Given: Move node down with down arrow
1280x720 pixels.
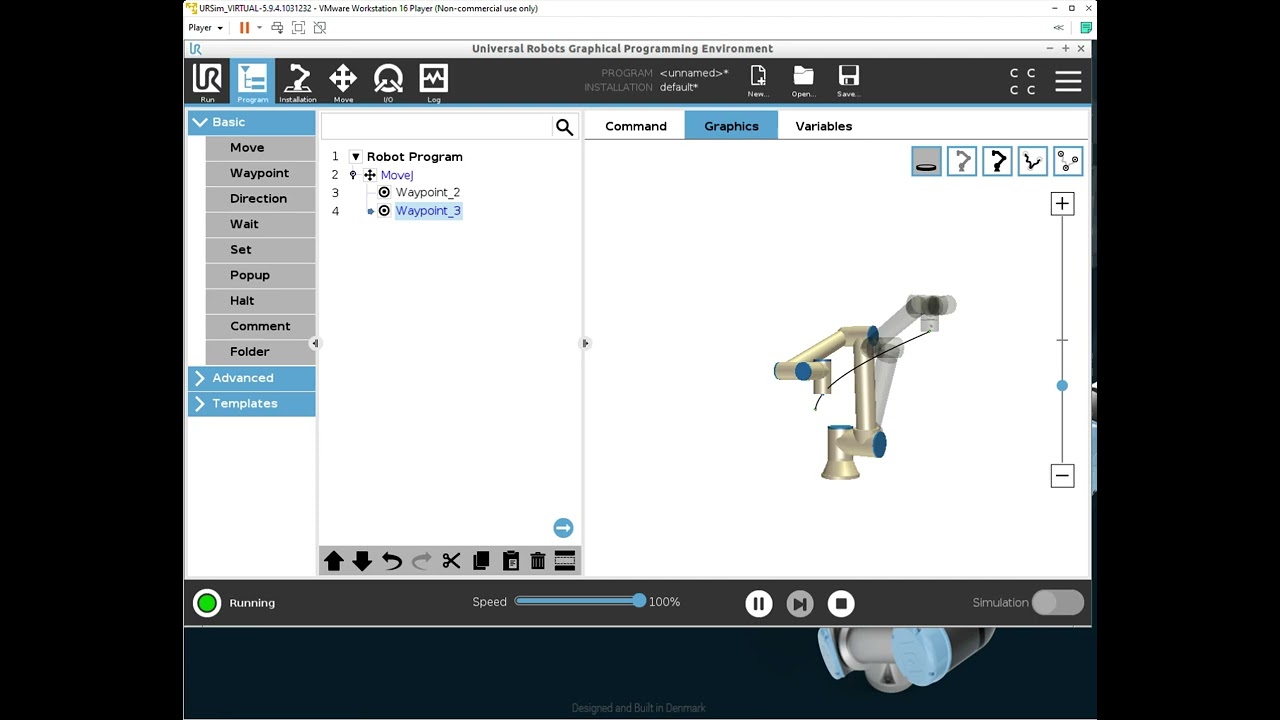Looking at the screenshot, I should (362, 561).
